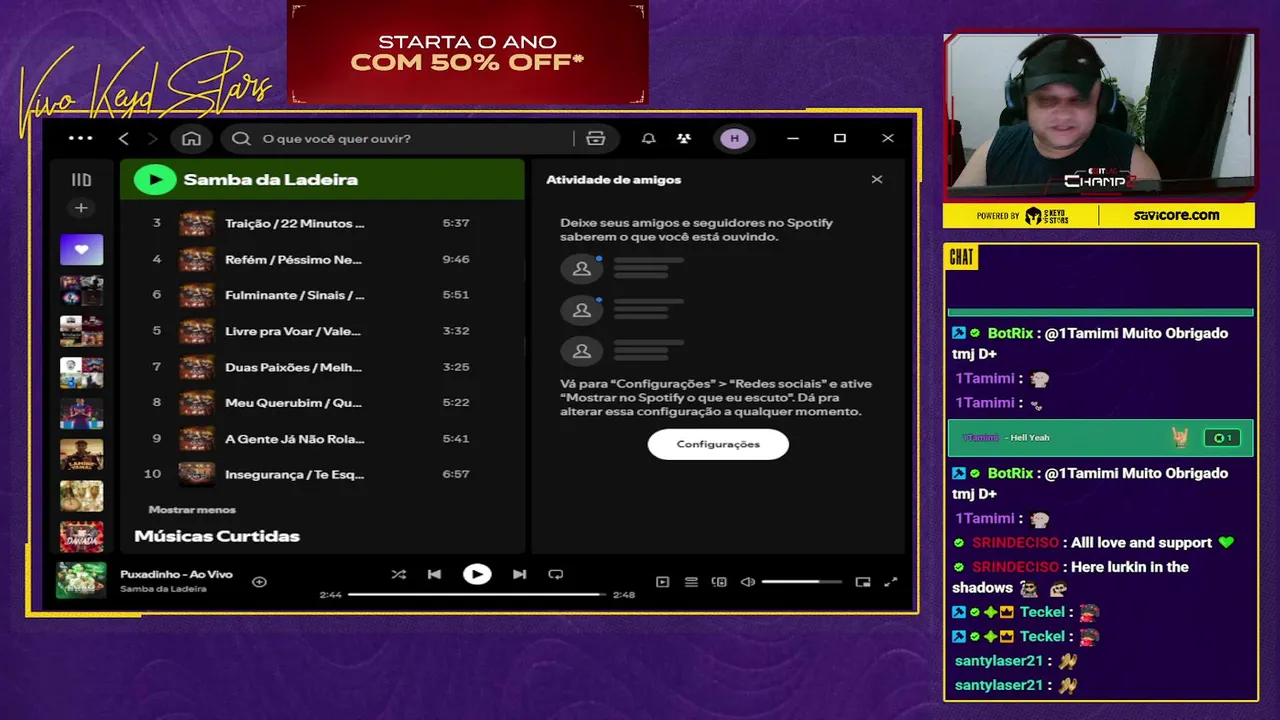Mute with the volume speaker icon

tap(747, 581)
